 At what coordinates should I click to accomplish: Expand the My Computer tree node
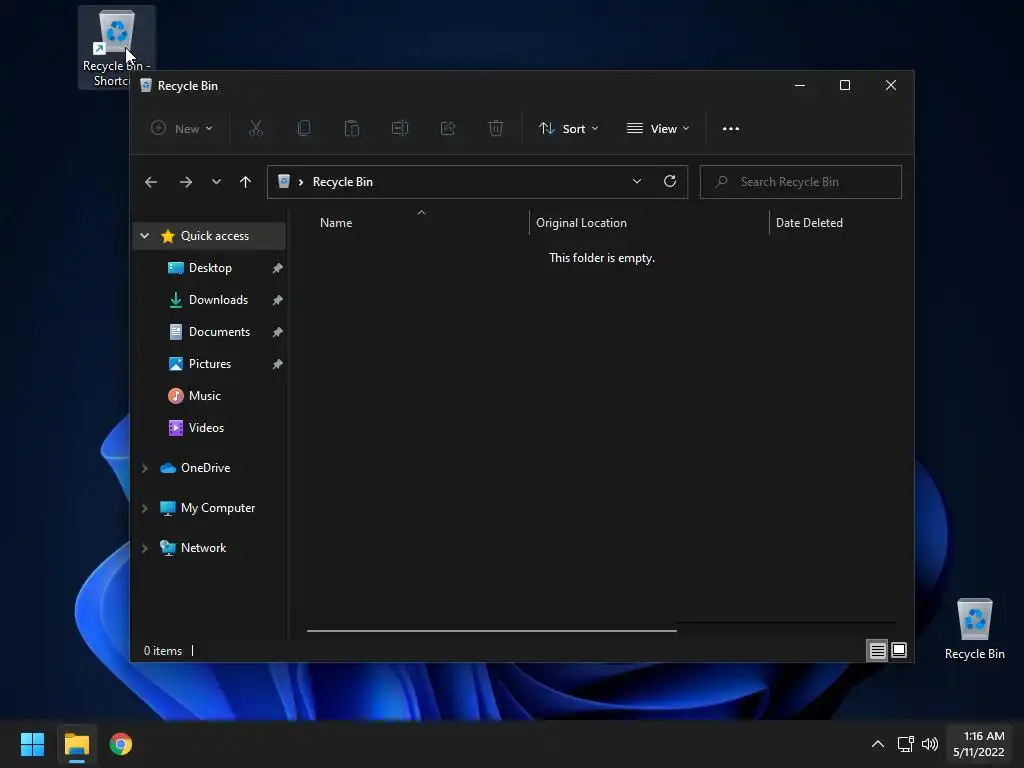pos(145,508)
